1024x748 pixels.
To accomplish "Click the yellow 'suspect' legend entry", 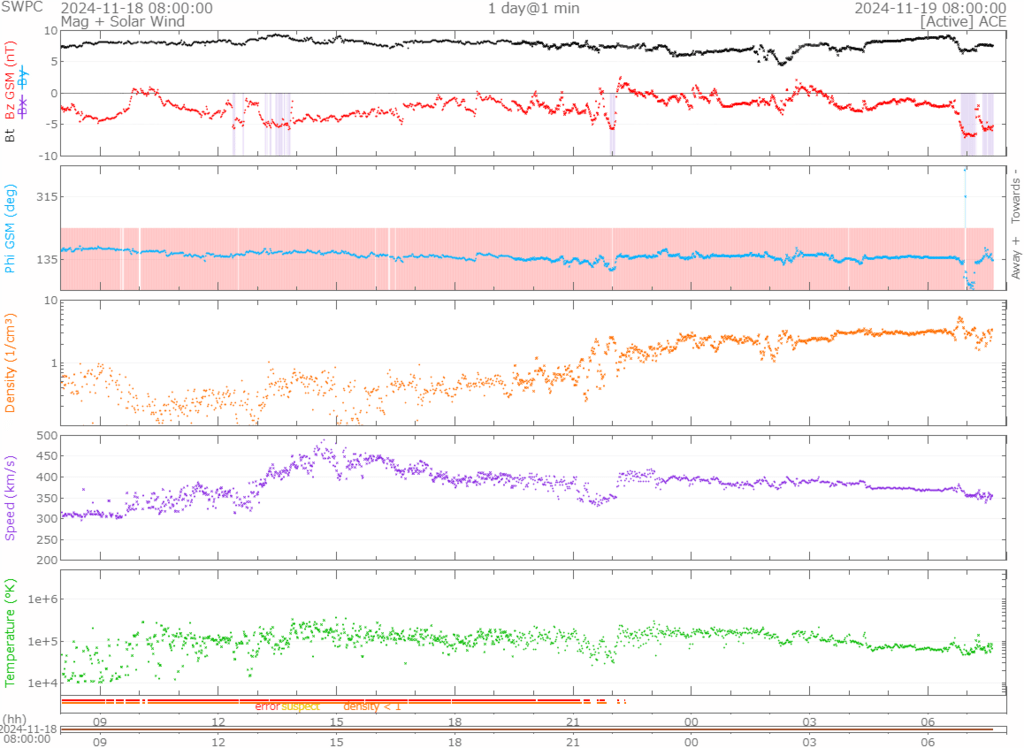I will click(300, 706).
